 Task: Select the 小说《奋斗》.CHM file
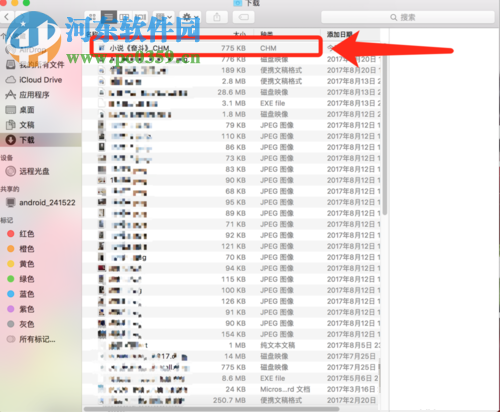(205, 48)
